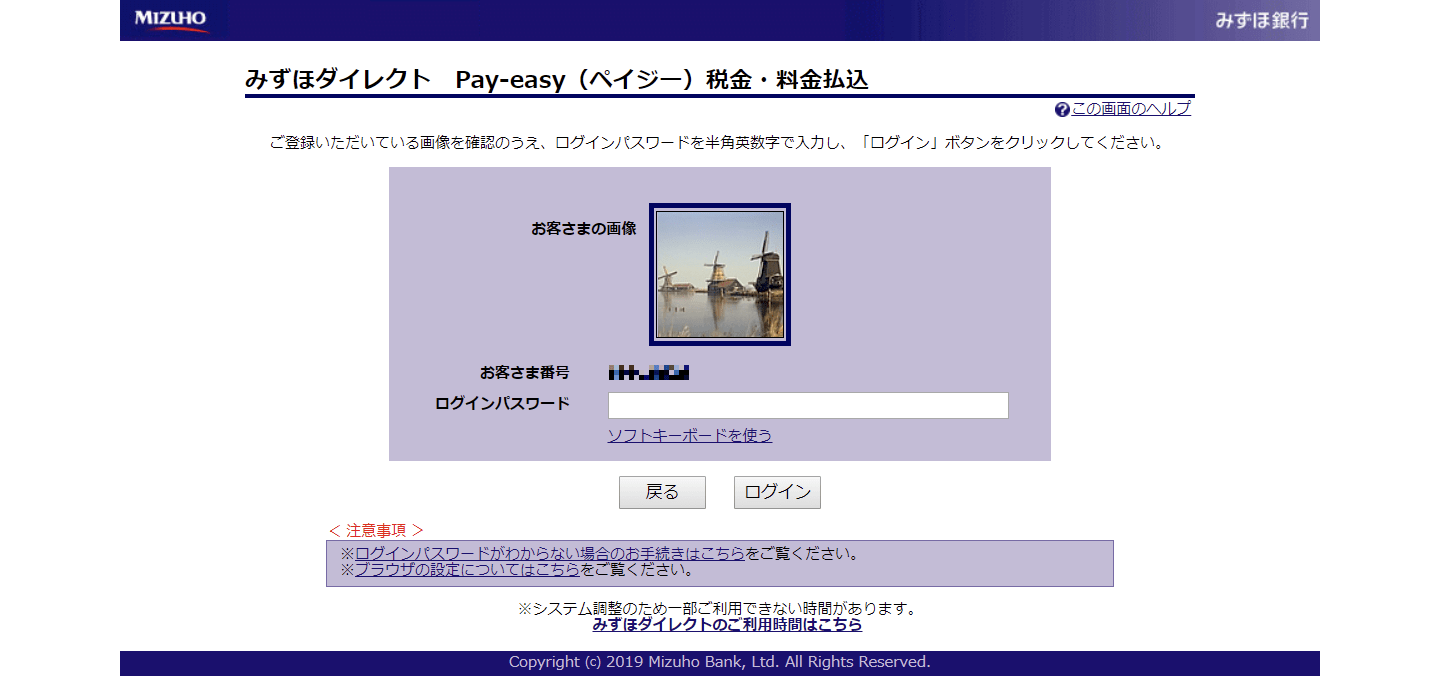Click the MIZUHO logo in header
1440x676 pixels.
(171, 20)
